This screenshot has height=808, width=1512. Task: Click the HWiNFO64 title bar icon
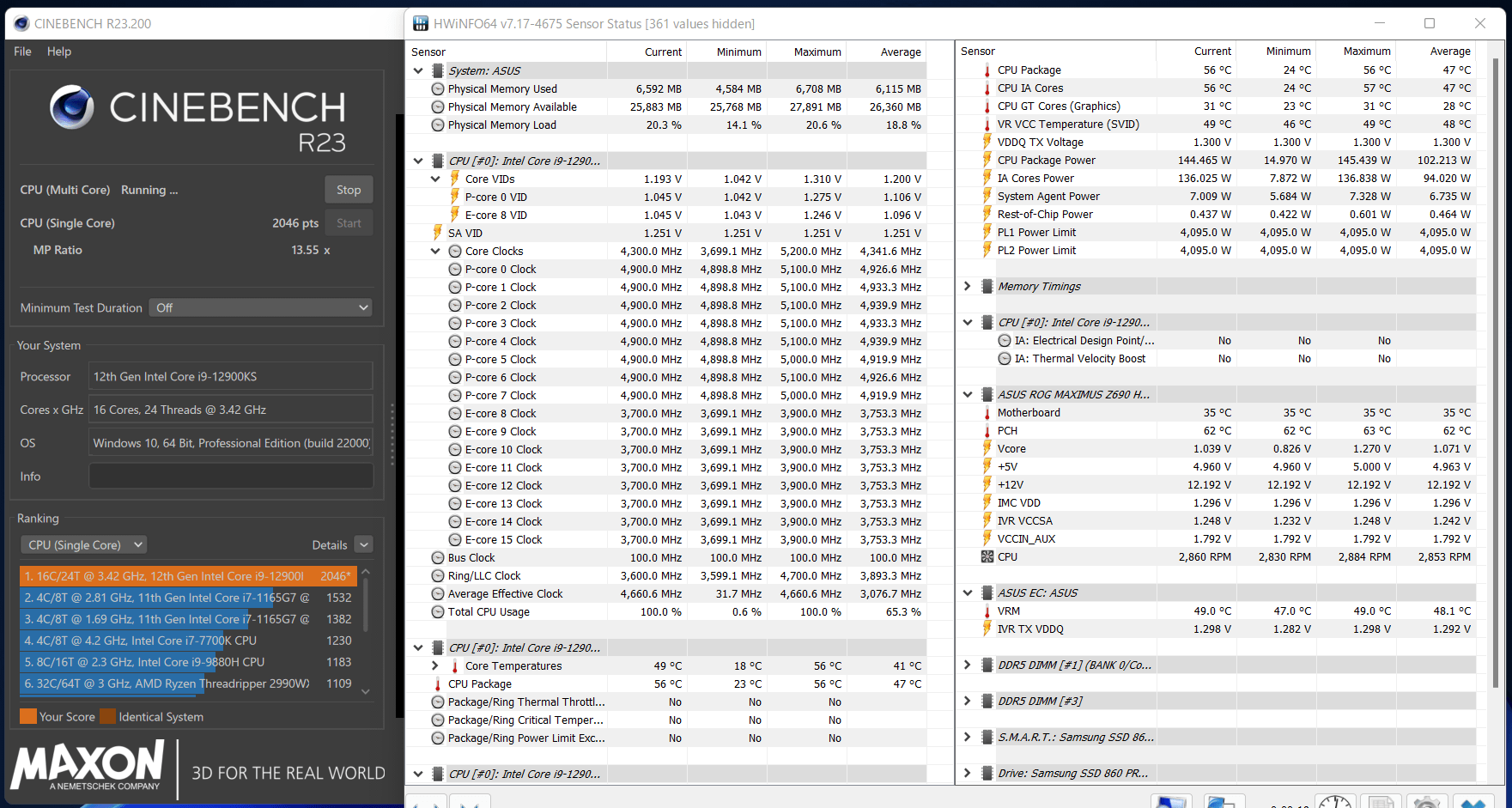click(x=421, y=23)
